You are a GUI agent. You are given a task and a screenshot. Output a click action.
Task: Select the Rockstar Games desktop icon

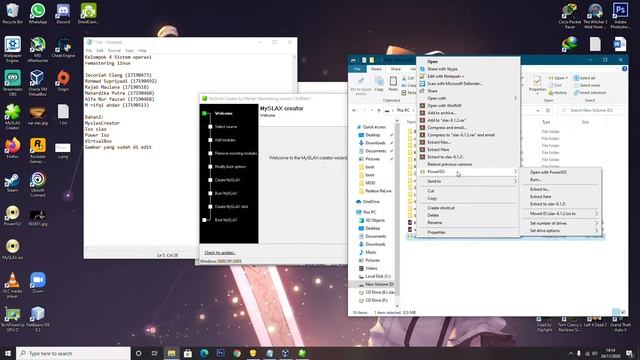(38, 150)
